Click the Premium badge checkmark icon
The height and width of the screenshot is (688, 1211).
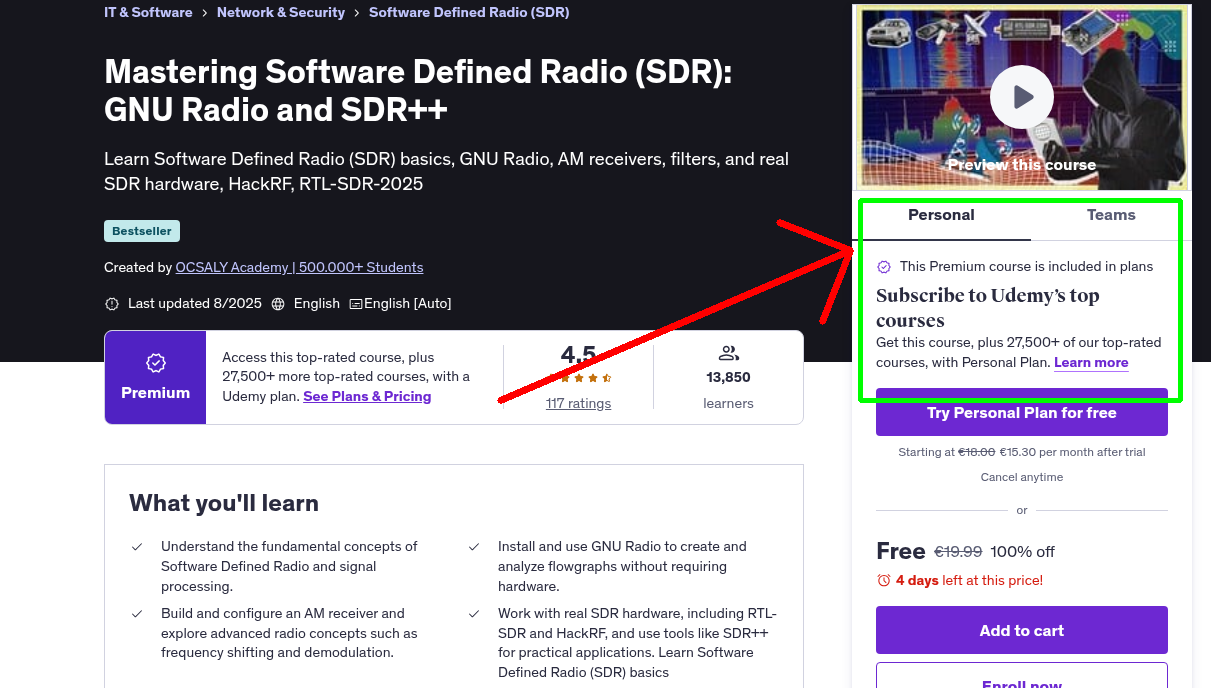(x=155, y=363)
